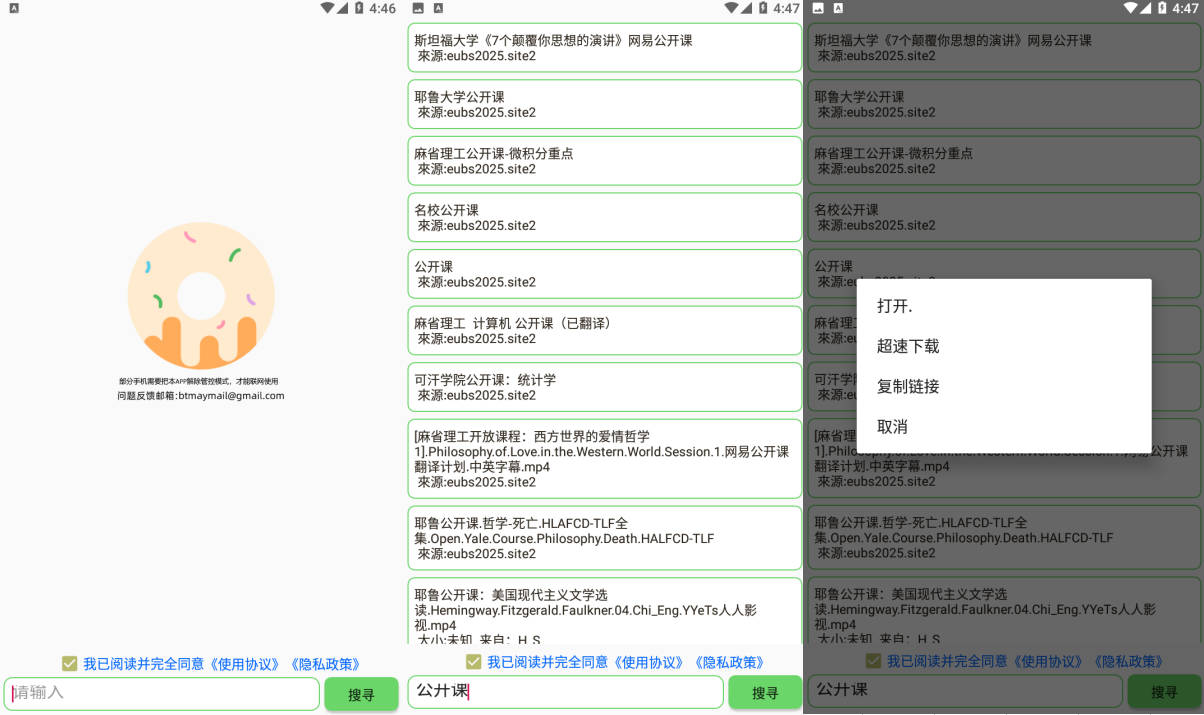Open result 可汗学院公开课：统计学 in the bright results list
The width and height of the screenshot is (1204, 715).
coord(605,387)
